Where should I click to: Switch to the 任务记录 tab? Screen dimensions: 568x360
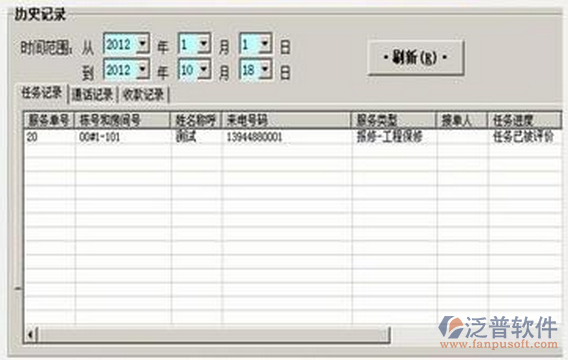coord(42,93)
